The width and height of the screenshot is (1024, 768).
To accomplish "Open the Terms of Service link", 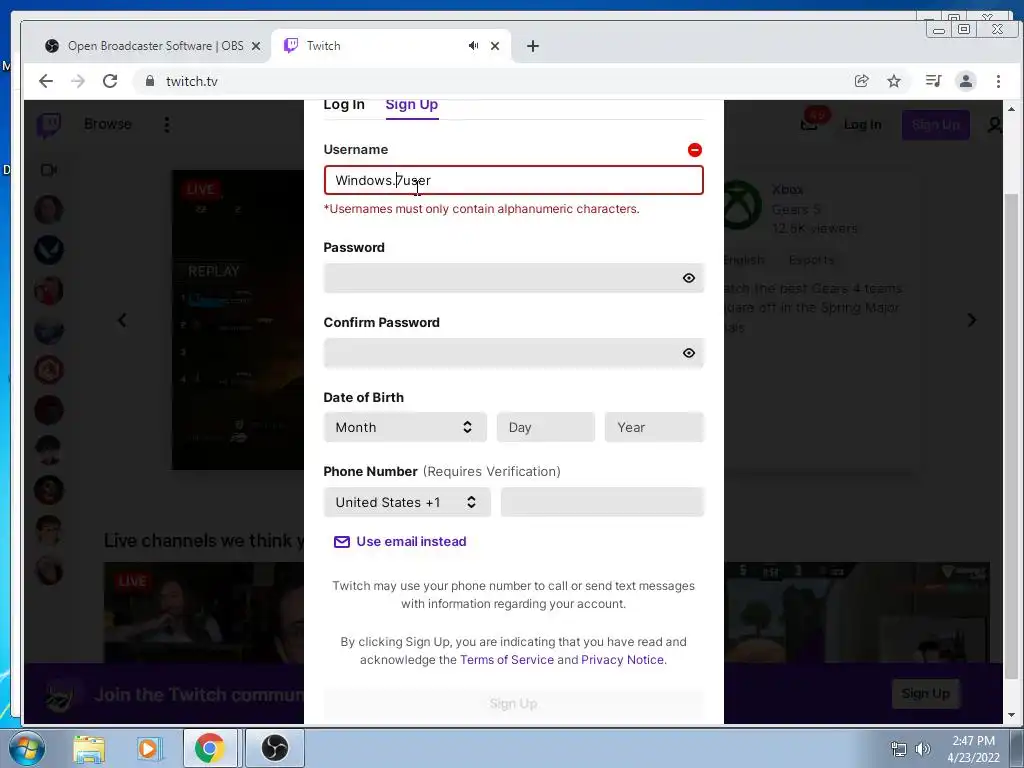I will tap(507, 660).
